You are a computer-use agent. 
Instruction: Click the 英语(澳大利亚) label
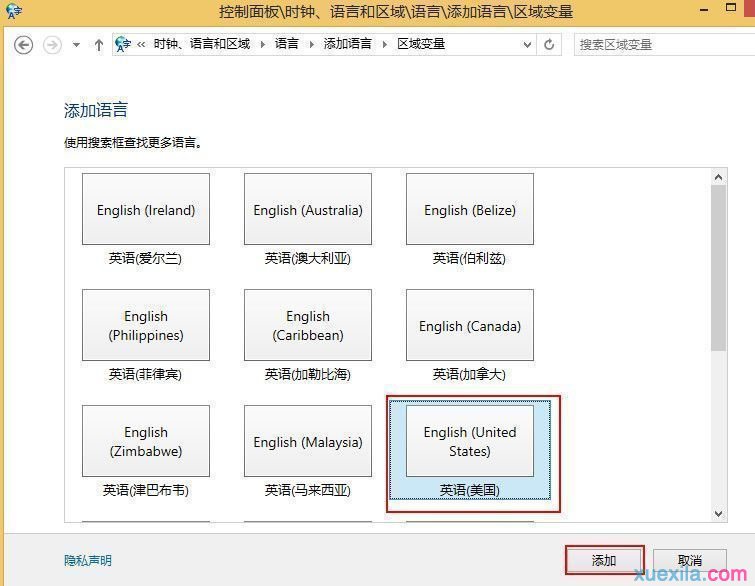click(x=308, y=259)
